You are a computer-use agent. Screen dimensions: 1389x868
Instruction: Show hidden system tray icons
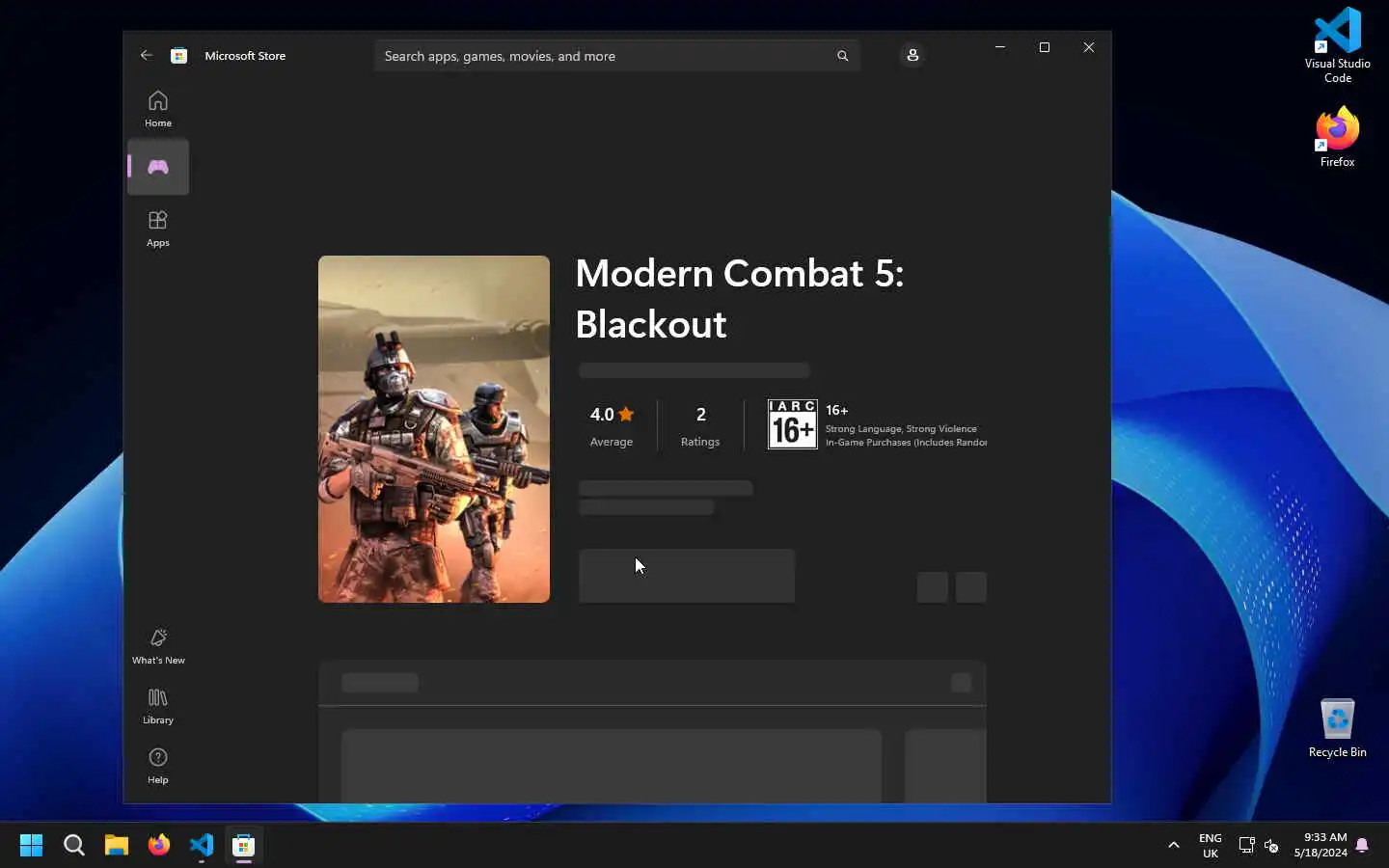[1174, 845]
